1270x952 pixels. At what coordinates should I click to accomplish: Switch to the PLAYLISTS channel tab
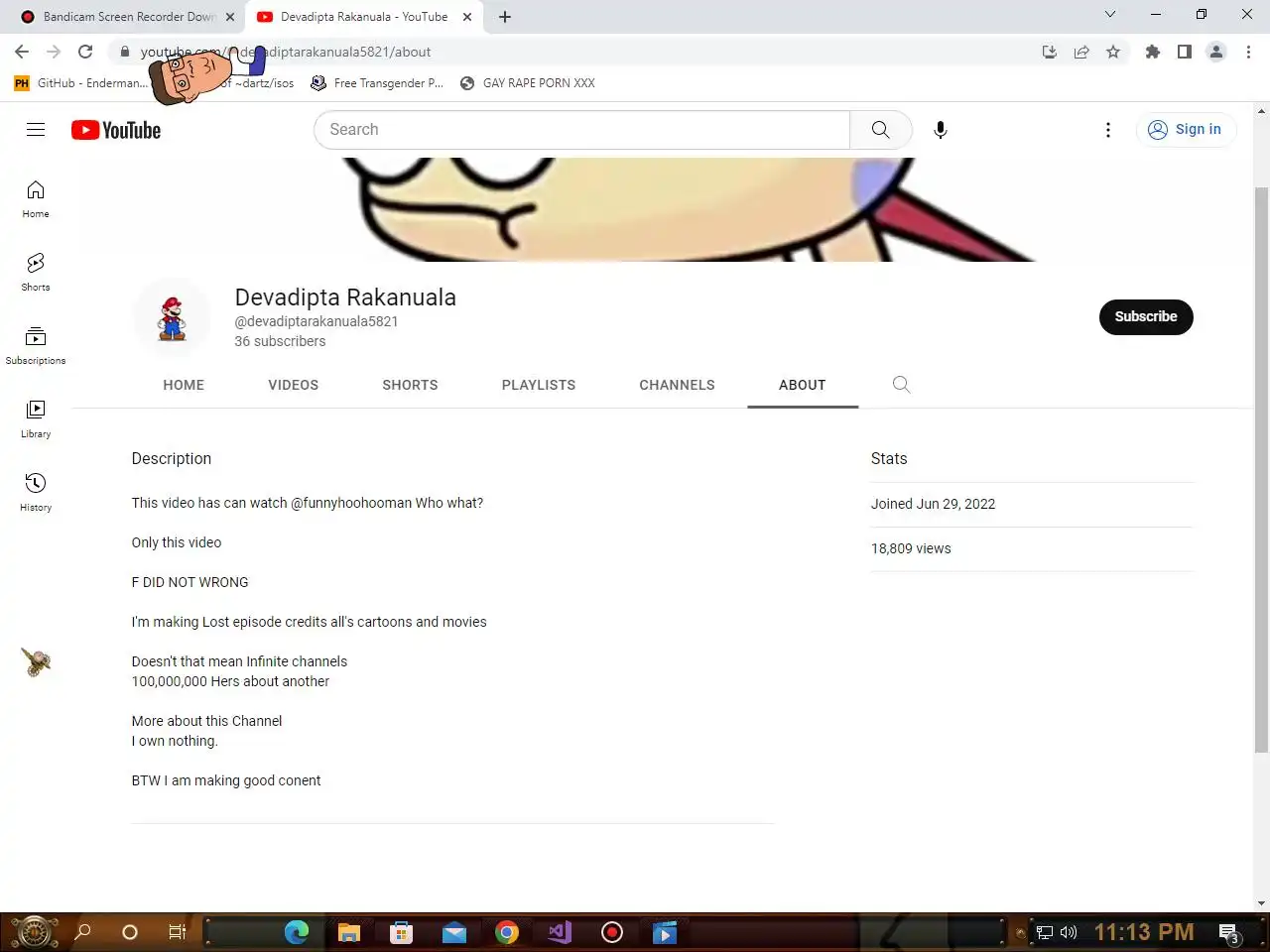pos(539,385)
